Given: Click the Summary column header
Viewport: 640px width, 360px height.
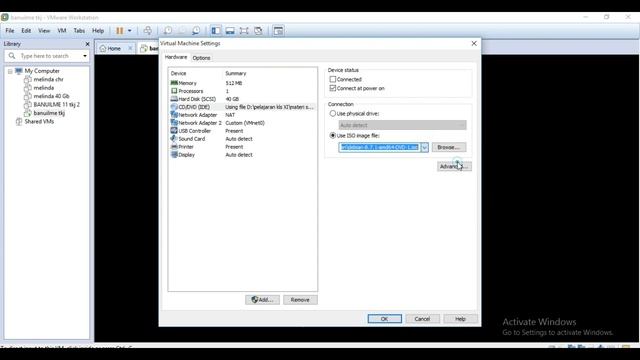Looking at the screenshot, I should [236, 73].
